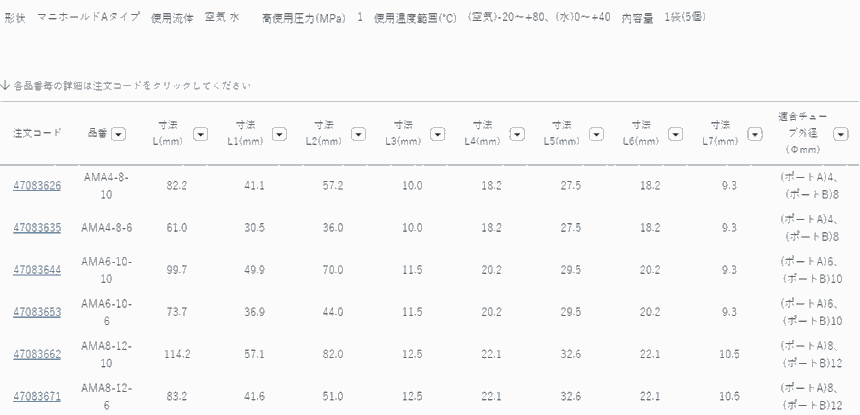Viewport: 860px width, 415px height.
Task: Open the 適合チューブ外径 column filter dropdown
Action: [839, 133]
